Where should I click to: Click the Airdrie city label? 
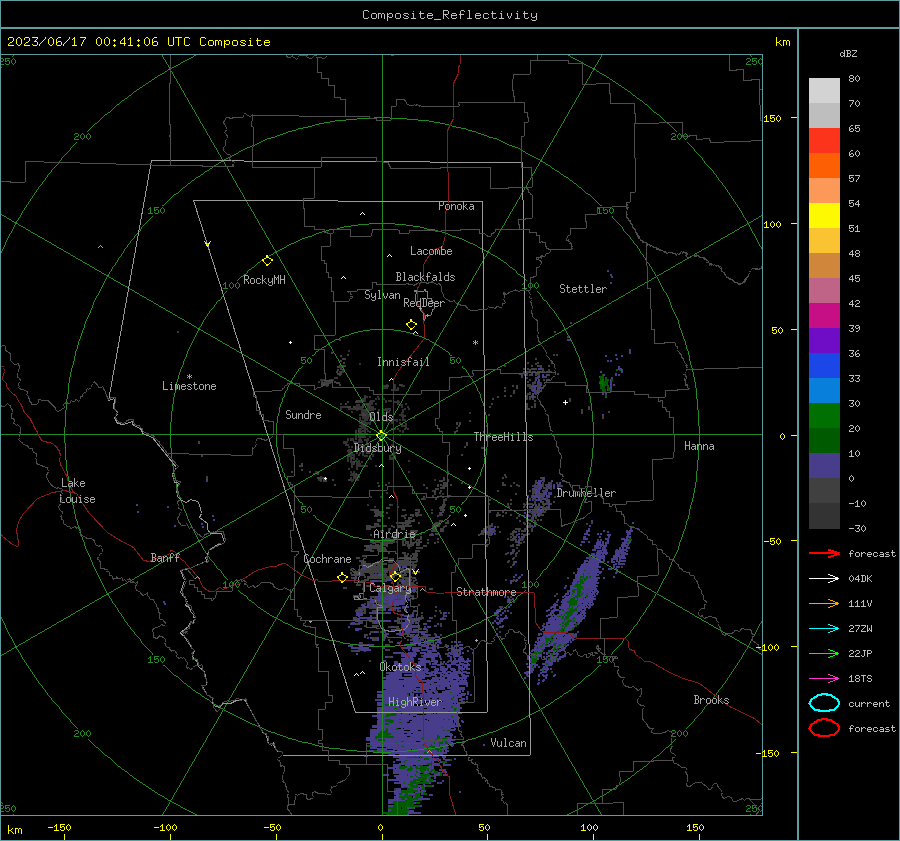click(394, 534)
